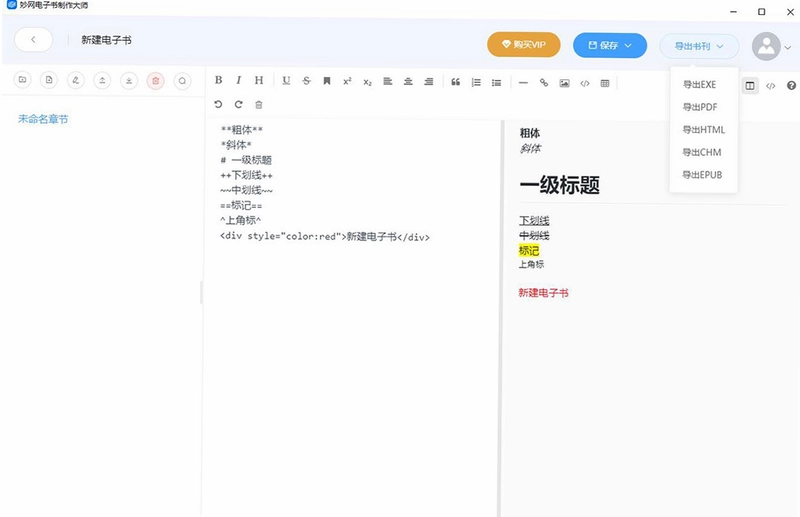Click the user avatar icon
800x517 pixels.
766,46
